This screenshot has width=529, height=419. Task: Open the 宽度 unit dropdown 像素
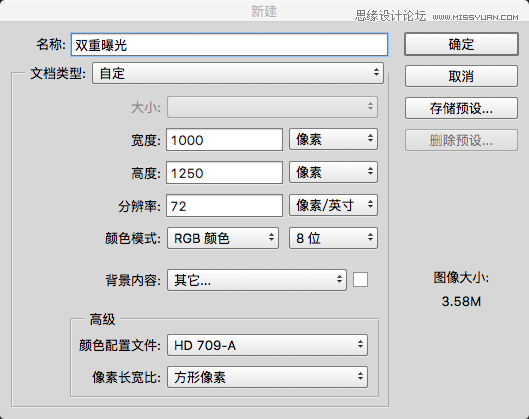pyautogui.click(x=333, y=139)
